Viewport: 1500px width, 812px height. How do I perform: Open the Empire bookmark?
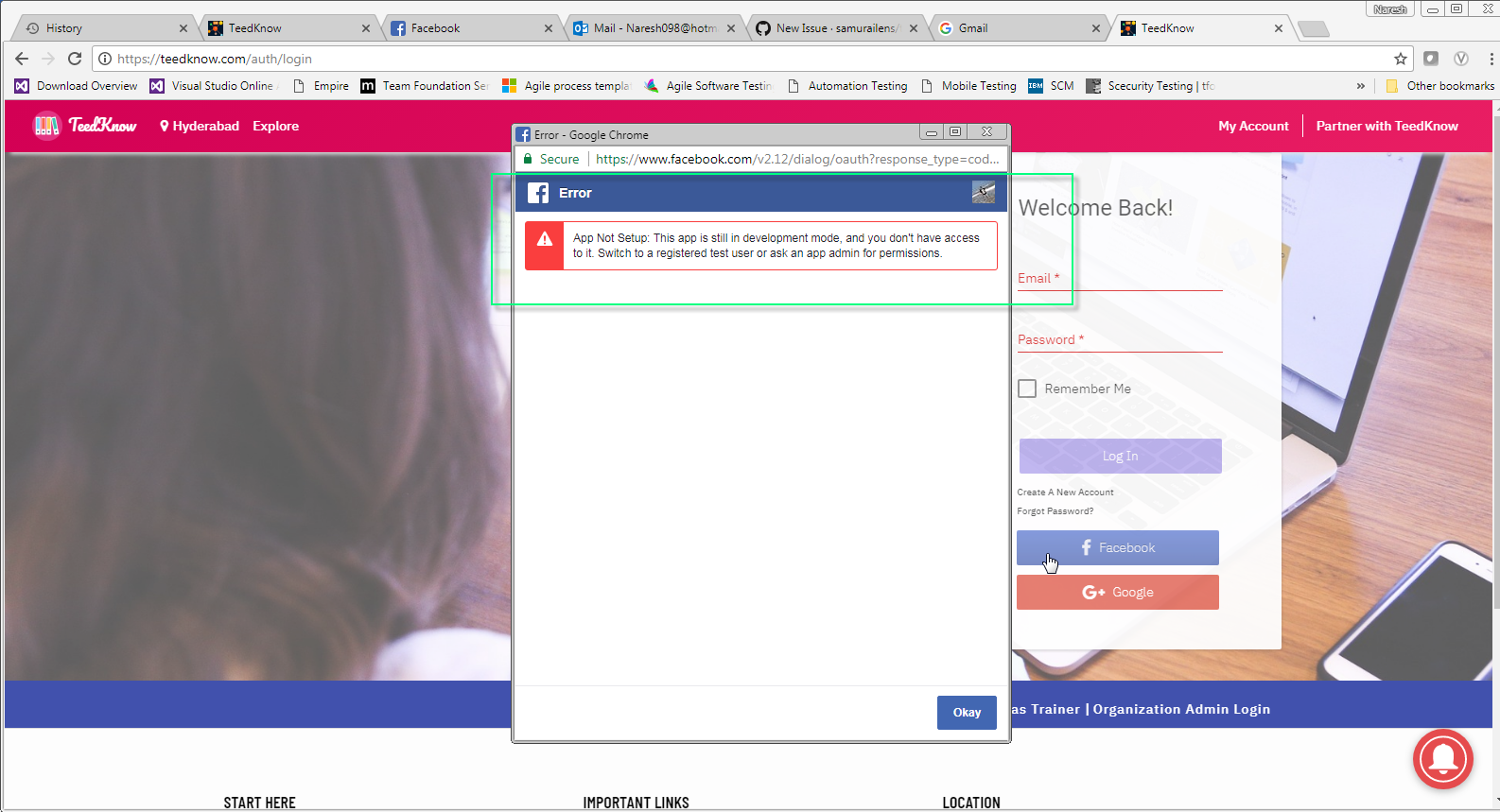[x=322, y=86]
